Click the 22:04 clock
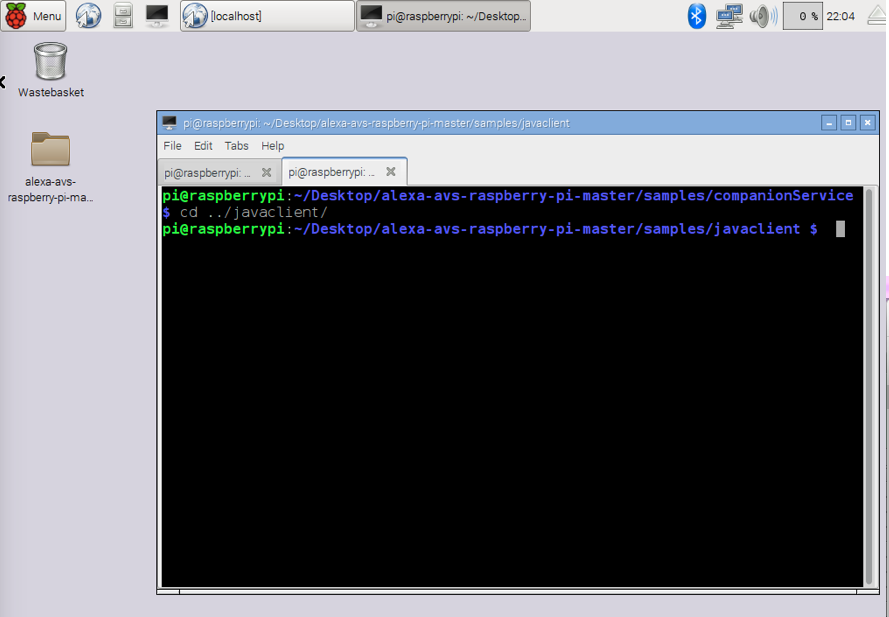The width and height of the screenshot is (889, 617). (840, 16)
